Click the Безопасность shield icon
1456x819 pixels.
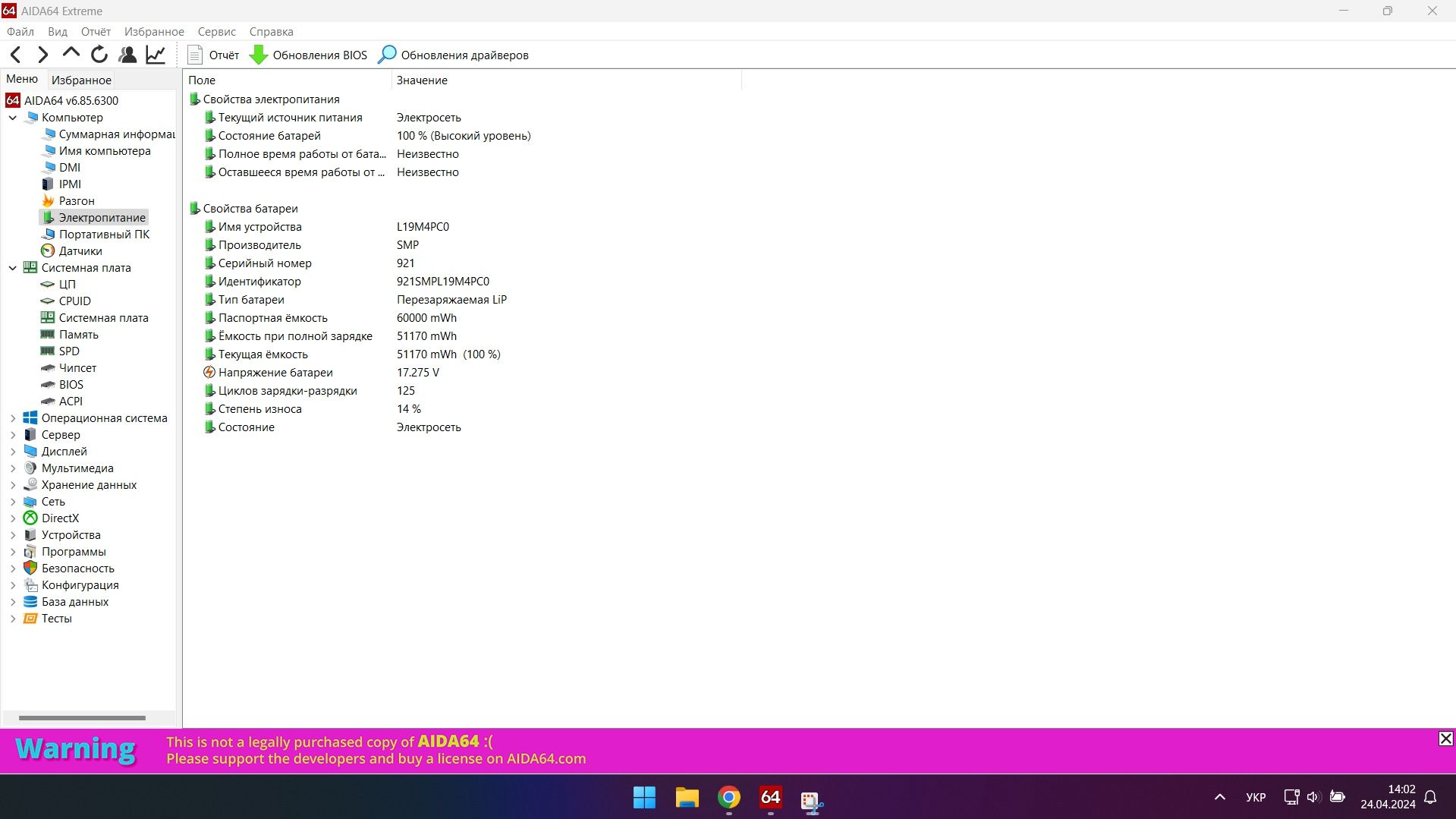click(x=30, y=569)
